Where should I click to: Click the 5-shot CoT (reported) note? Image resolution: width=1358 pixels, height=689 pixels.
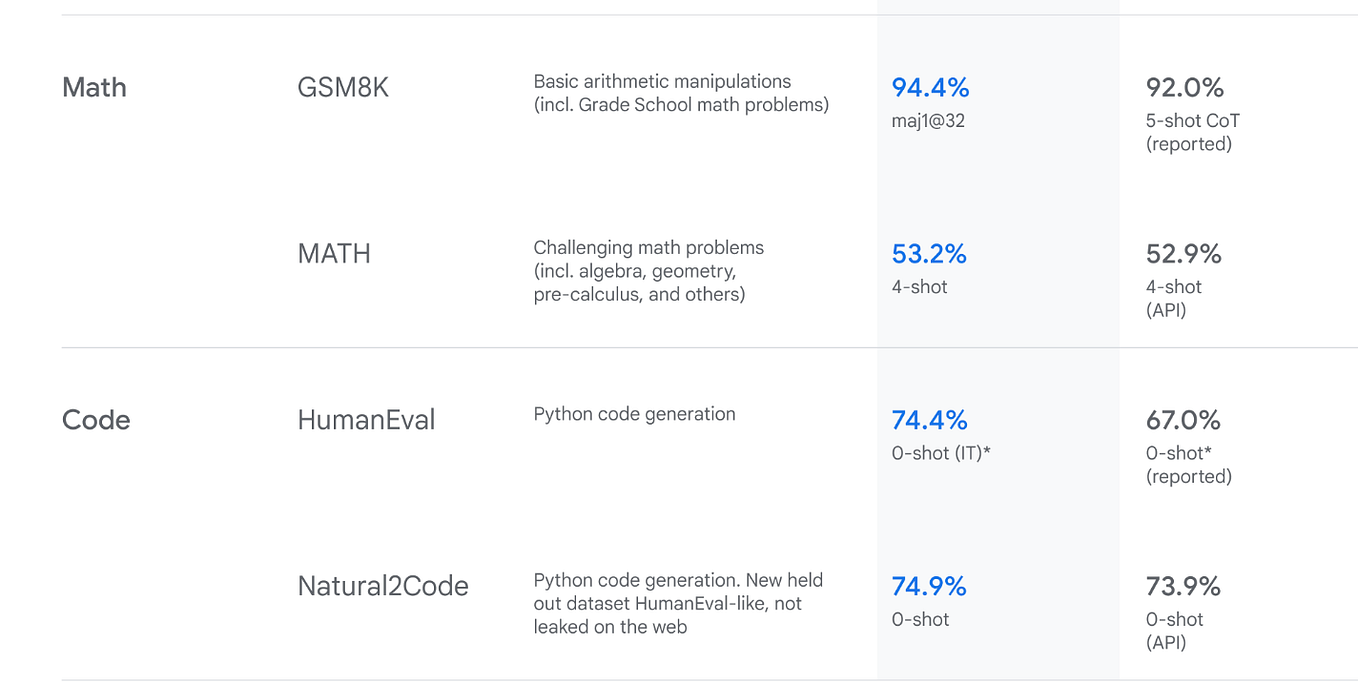point(1192,132)
